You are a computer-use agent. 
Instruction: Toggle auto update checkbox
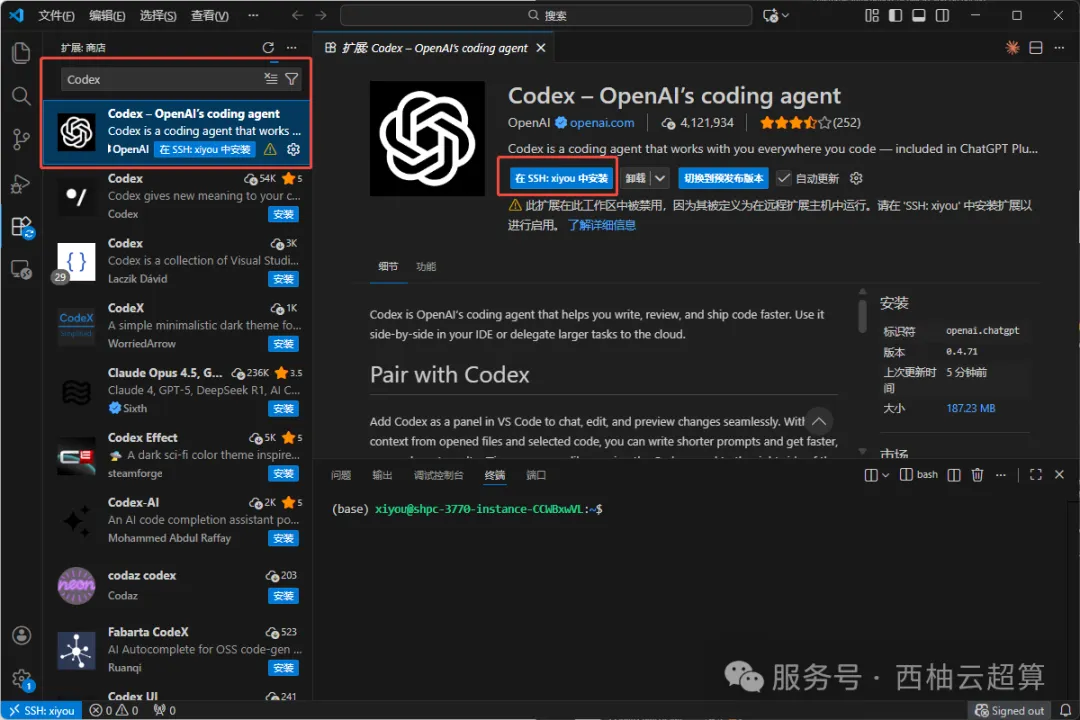[784, 178]
